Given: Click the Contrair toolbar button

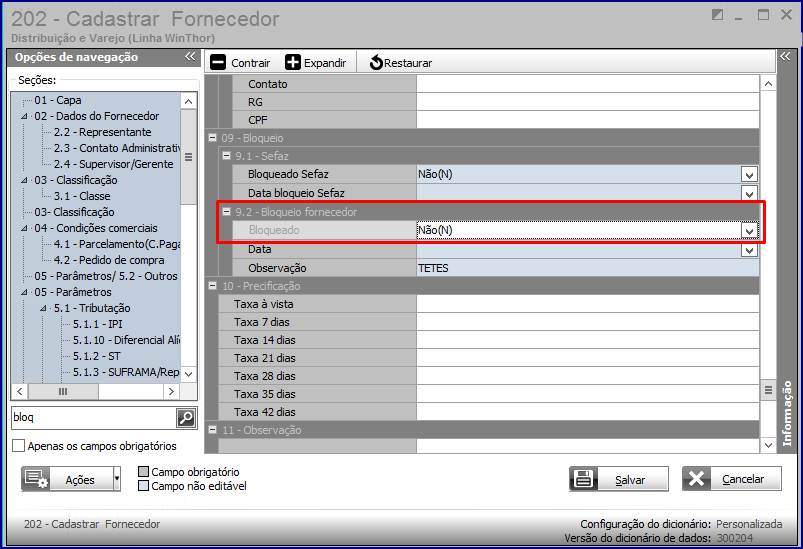Looking at the screenshot, I should 240,62.
